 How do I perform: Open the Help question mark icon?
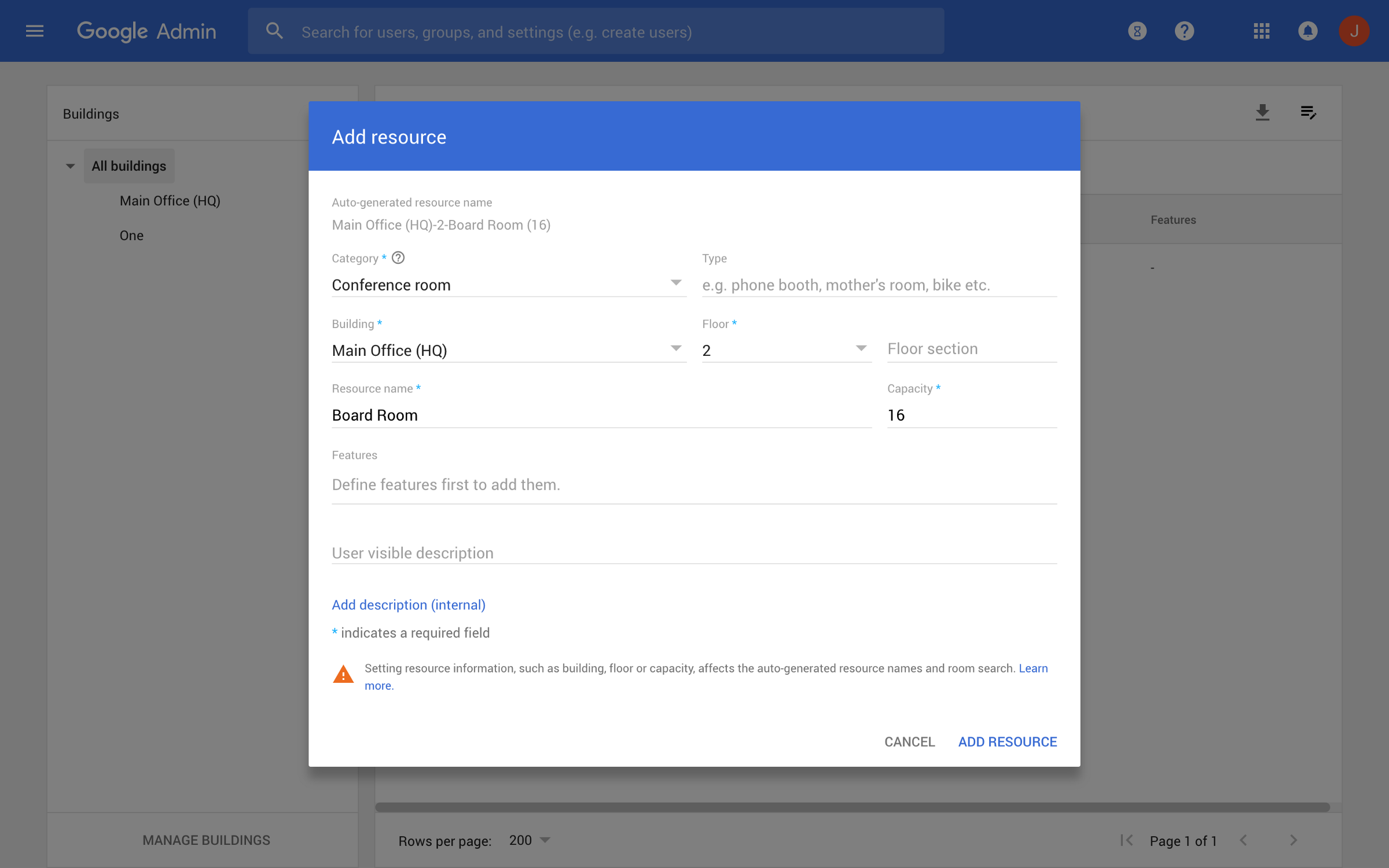(1184, 31)
